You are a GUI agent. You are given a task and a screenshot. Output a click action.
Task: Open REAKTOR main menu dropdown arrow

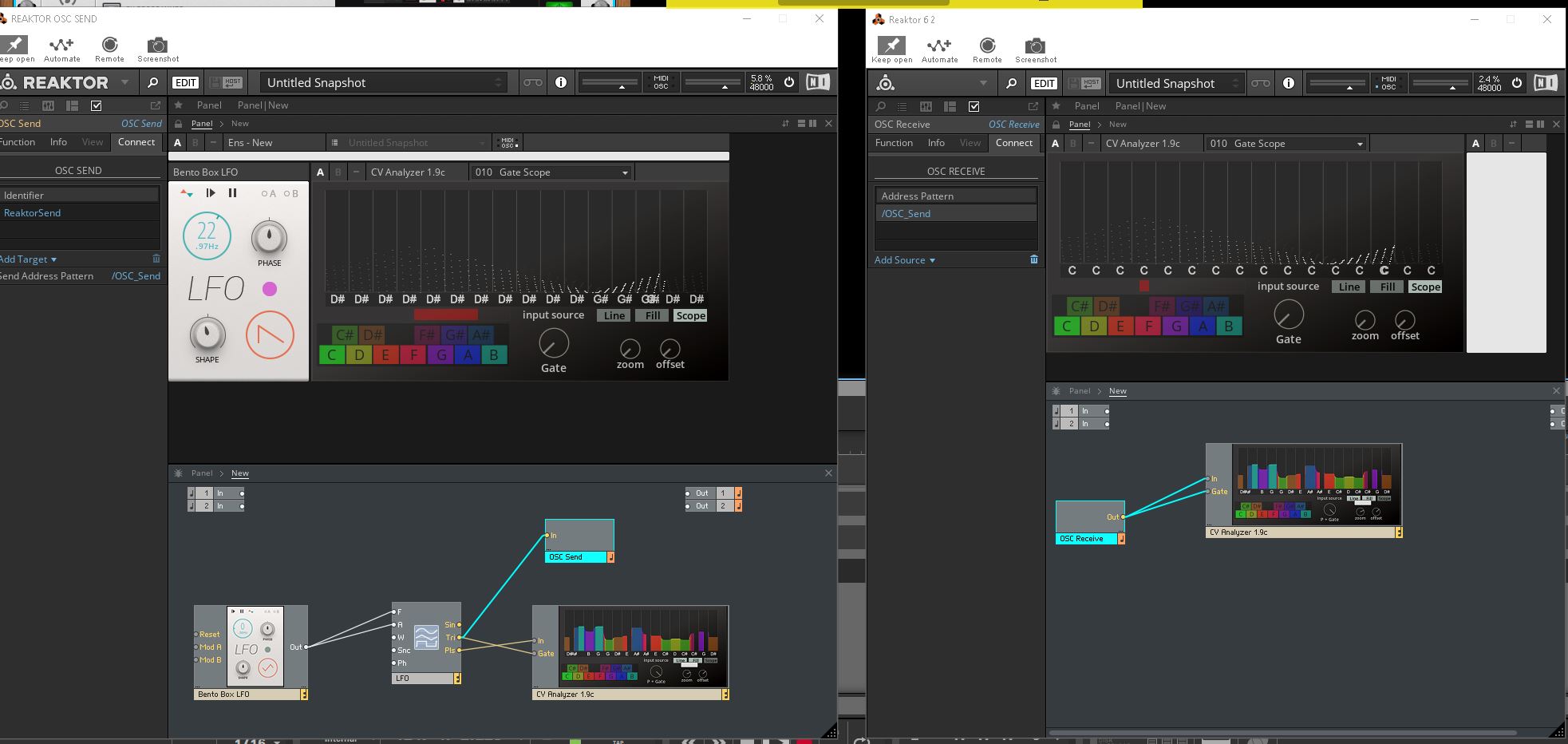pos(124,82)
